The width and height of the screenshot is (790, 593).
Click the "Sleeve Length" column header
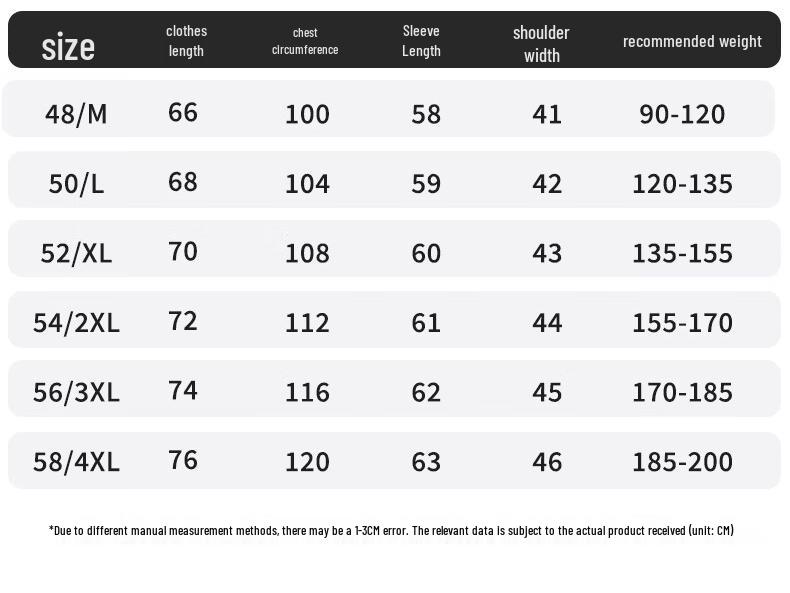[421, 41]
